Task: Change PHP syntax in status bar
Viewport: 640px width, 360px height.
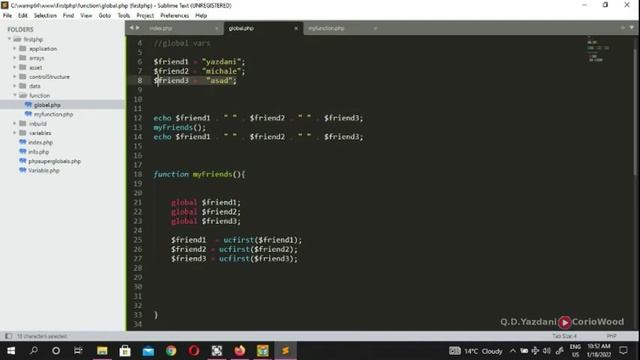Action: click(x=611, y=336)
